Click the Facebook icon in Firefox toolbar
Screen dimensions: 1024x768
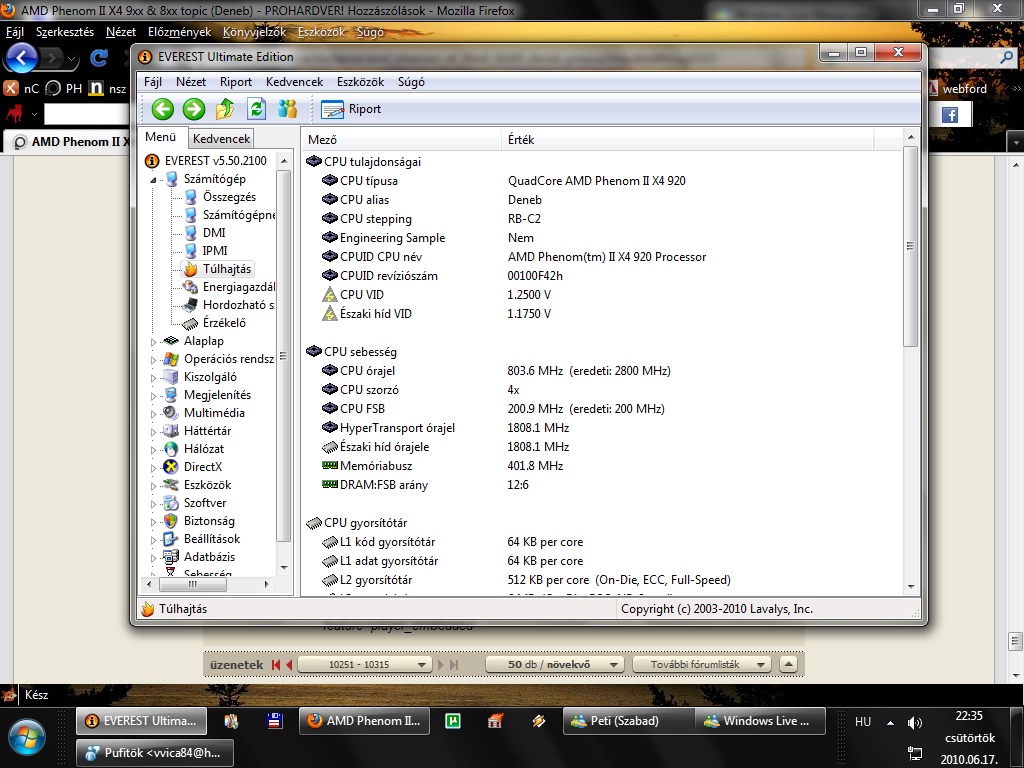click(x=950, y=116)
